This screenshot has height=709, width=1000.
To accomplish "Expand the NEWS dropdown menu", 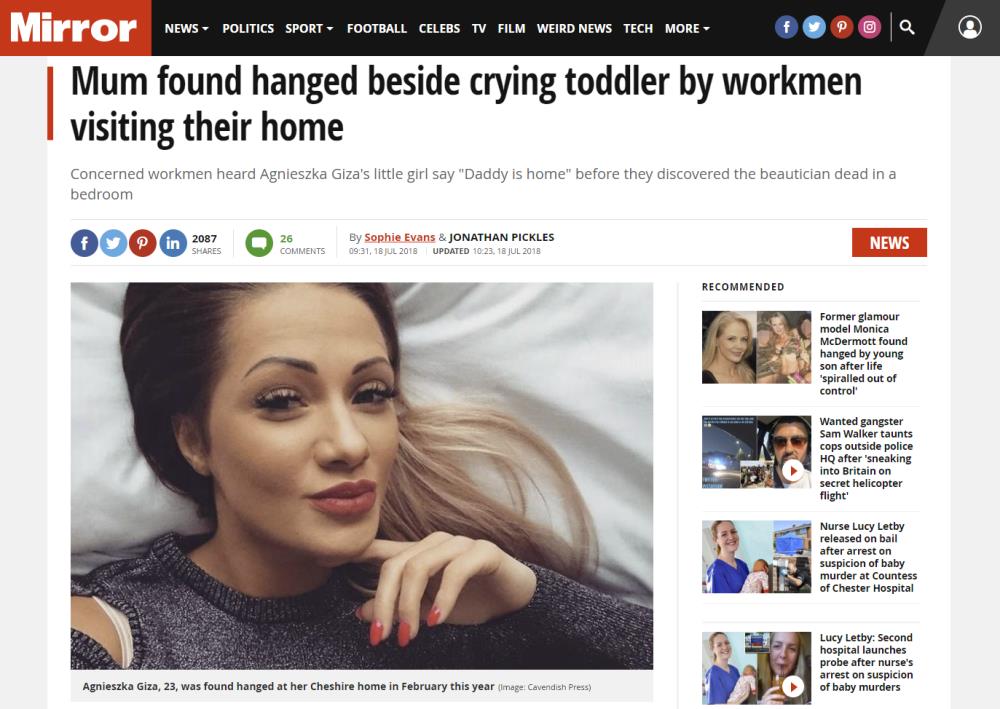I will pyautogui.click(x=186, y=29).
